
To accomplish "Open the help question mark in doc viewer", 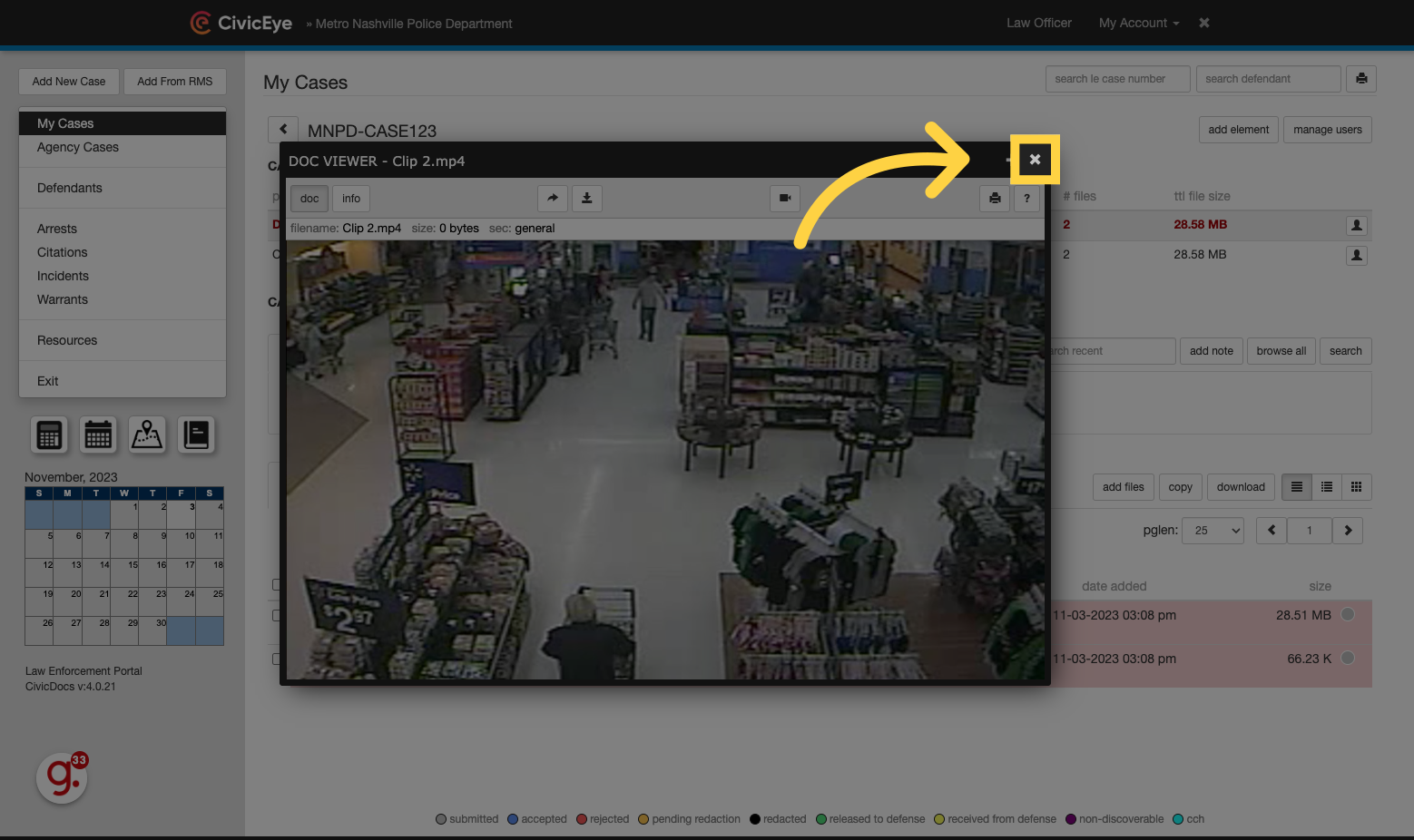I will (1026, 198).
